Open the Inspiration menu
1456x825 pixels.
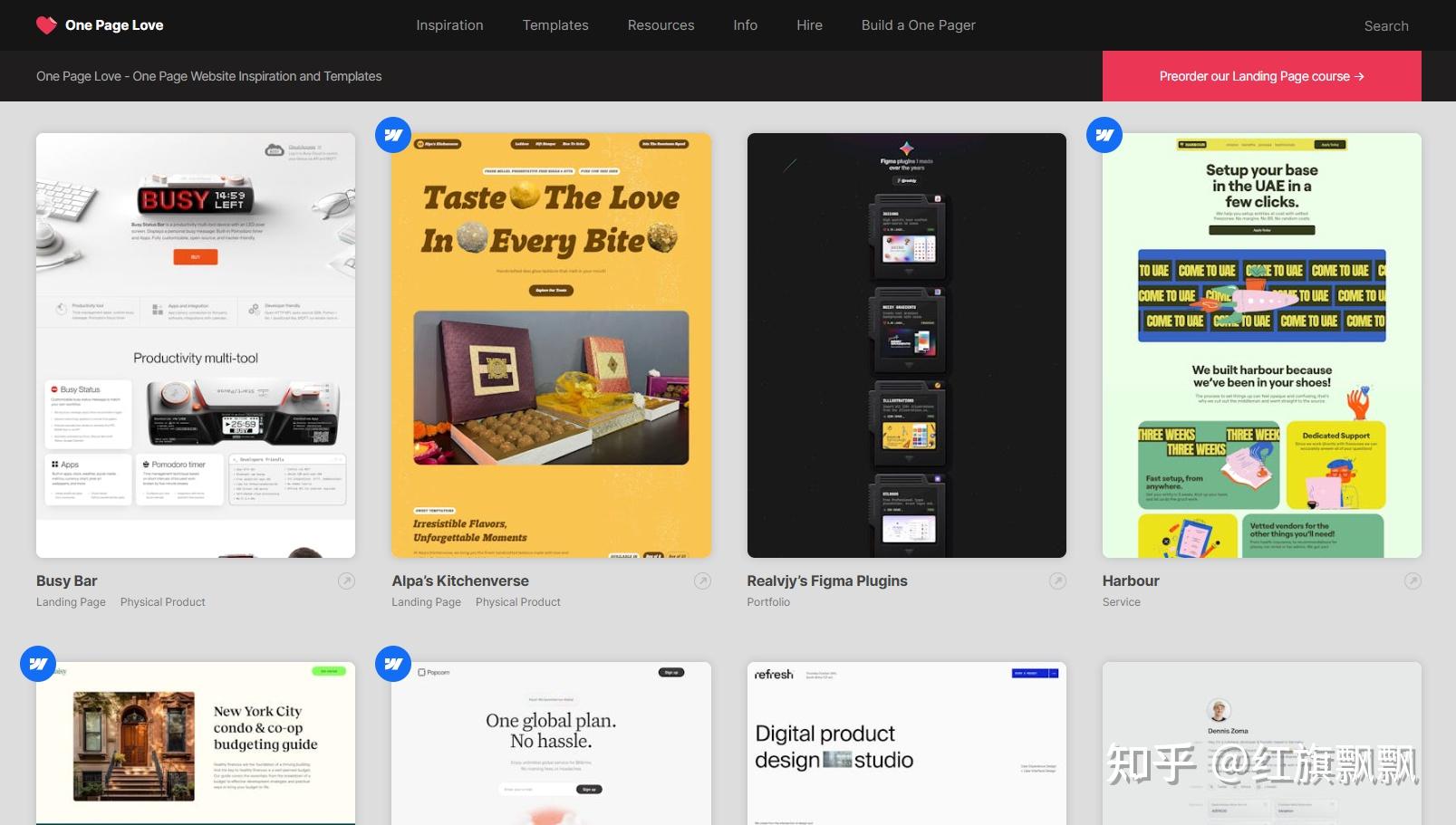click(x=449, y=25)
